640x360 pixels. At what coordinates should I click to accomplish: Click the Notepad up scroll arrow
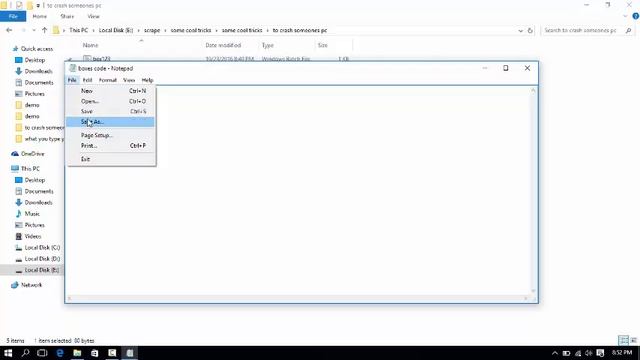pyautogui.click(x=533, y=90)
